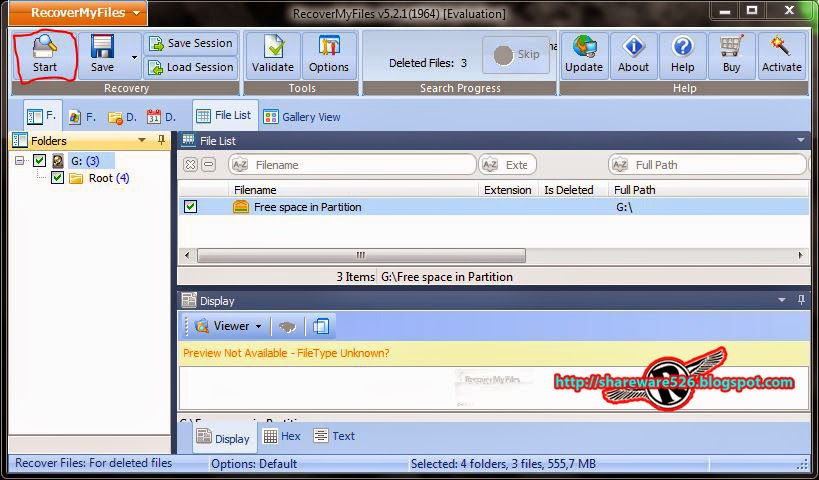The image size is (819, 480).
Task: Click Recover Files: For deleted files status
Action: (x=93, y=463)
